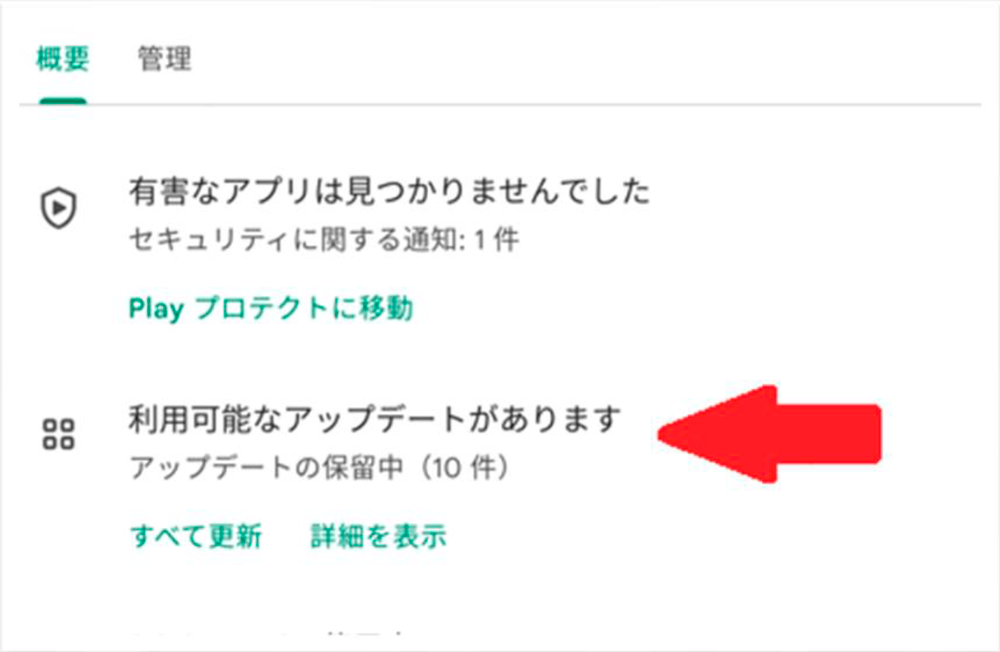Switch to the 概要 tab
Viewport: 1000px width, 652px height.
[x=62, y=59]
